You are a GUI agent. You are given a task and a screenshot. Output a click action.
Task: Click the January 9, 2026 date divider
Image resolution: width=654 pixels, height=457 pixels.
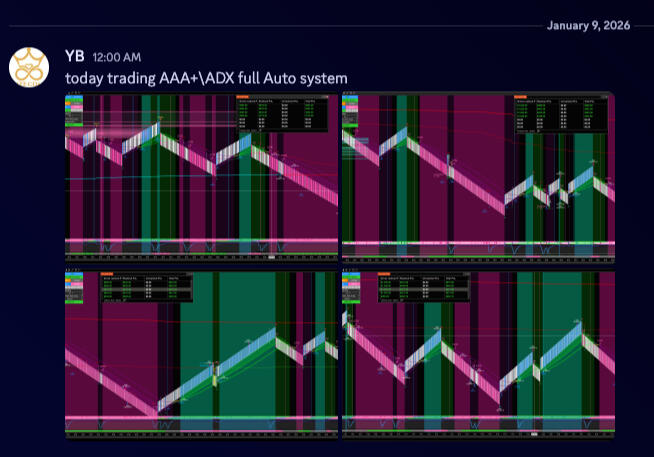click(x=588, y=25)
